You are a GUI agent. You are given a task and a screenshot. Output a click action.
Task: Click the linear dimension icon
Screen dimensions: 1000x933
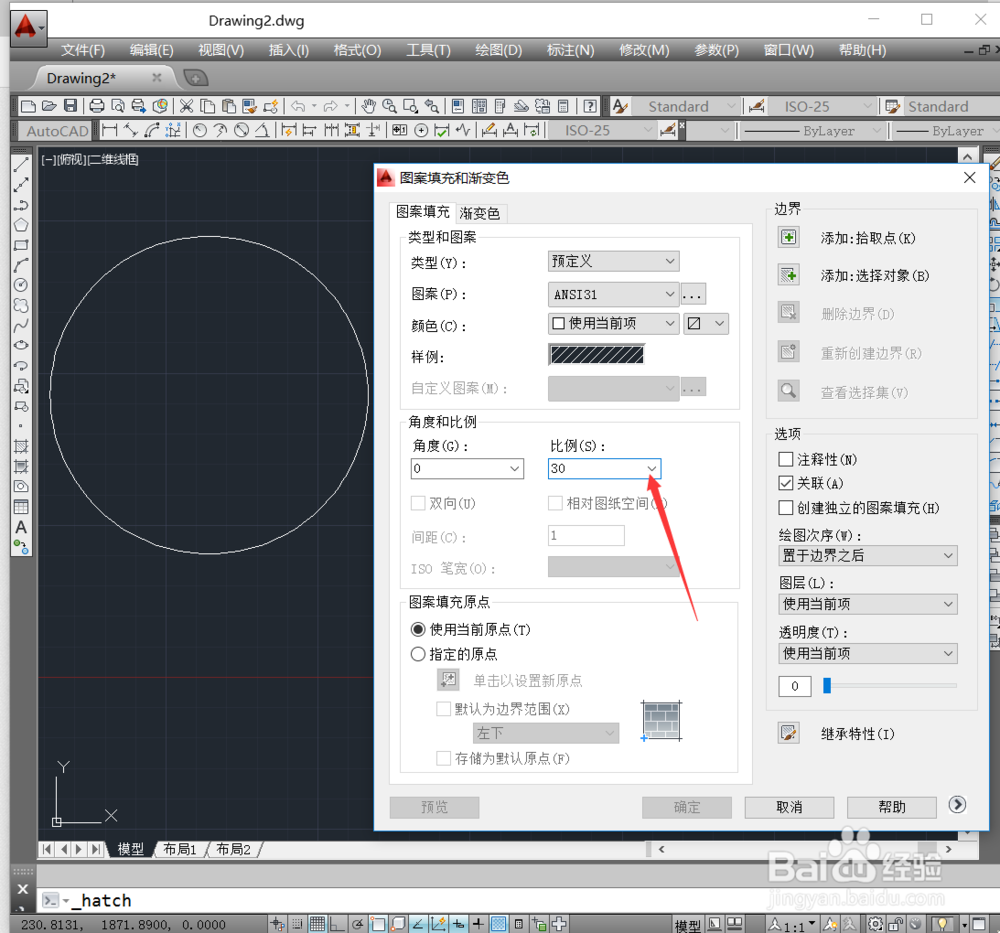point(110,131)
